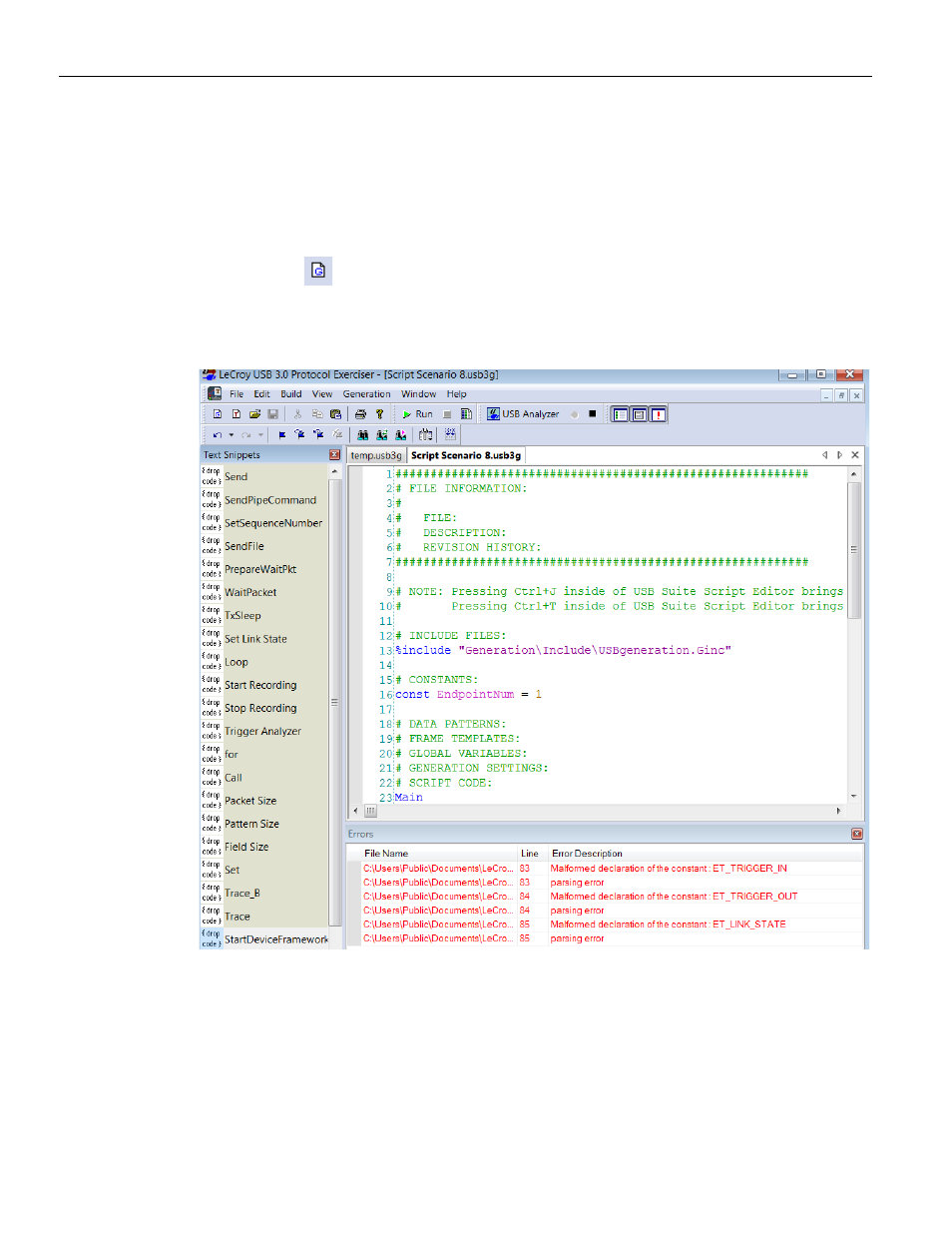The image size is (952, 1233).
Task: Select the Trace_B snippet
Action: point(242,894)
